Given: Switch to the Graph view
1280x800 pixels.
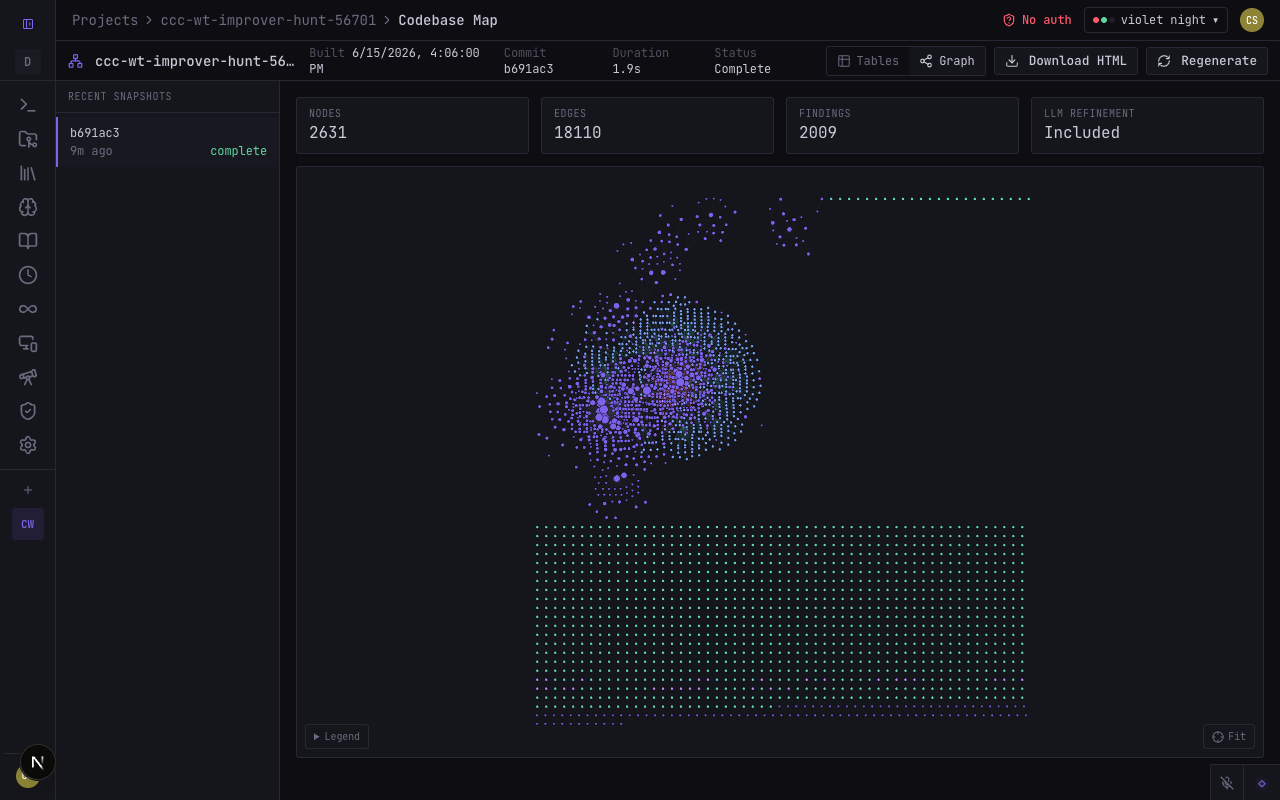Looking at the screenshot, I should pos(947,61).
